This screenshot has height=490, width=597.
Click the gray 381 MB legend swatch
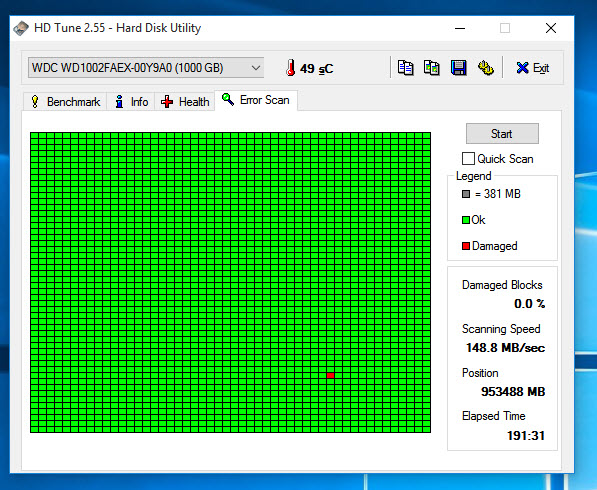[466, 194]
